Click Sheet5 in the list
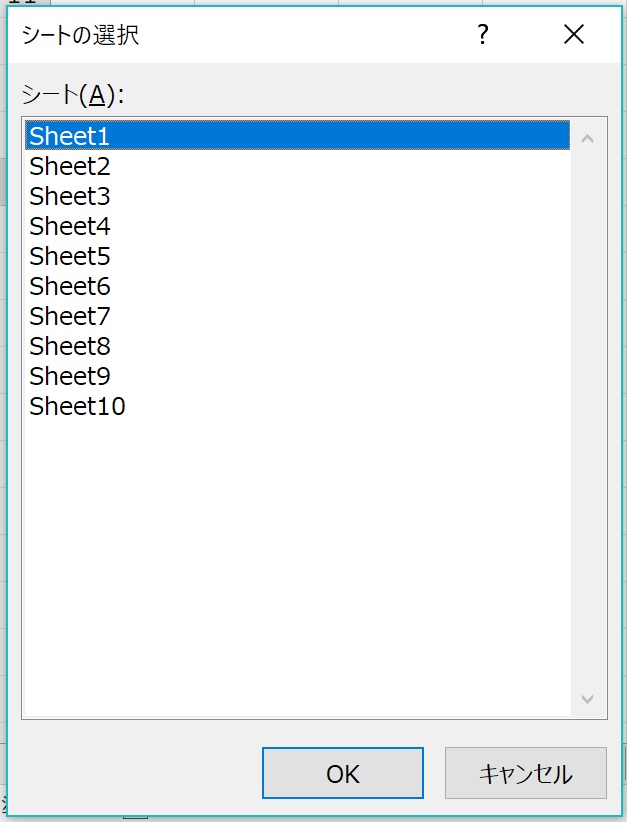The width and height of the screenshot is (627, 822). click(69, 256)
